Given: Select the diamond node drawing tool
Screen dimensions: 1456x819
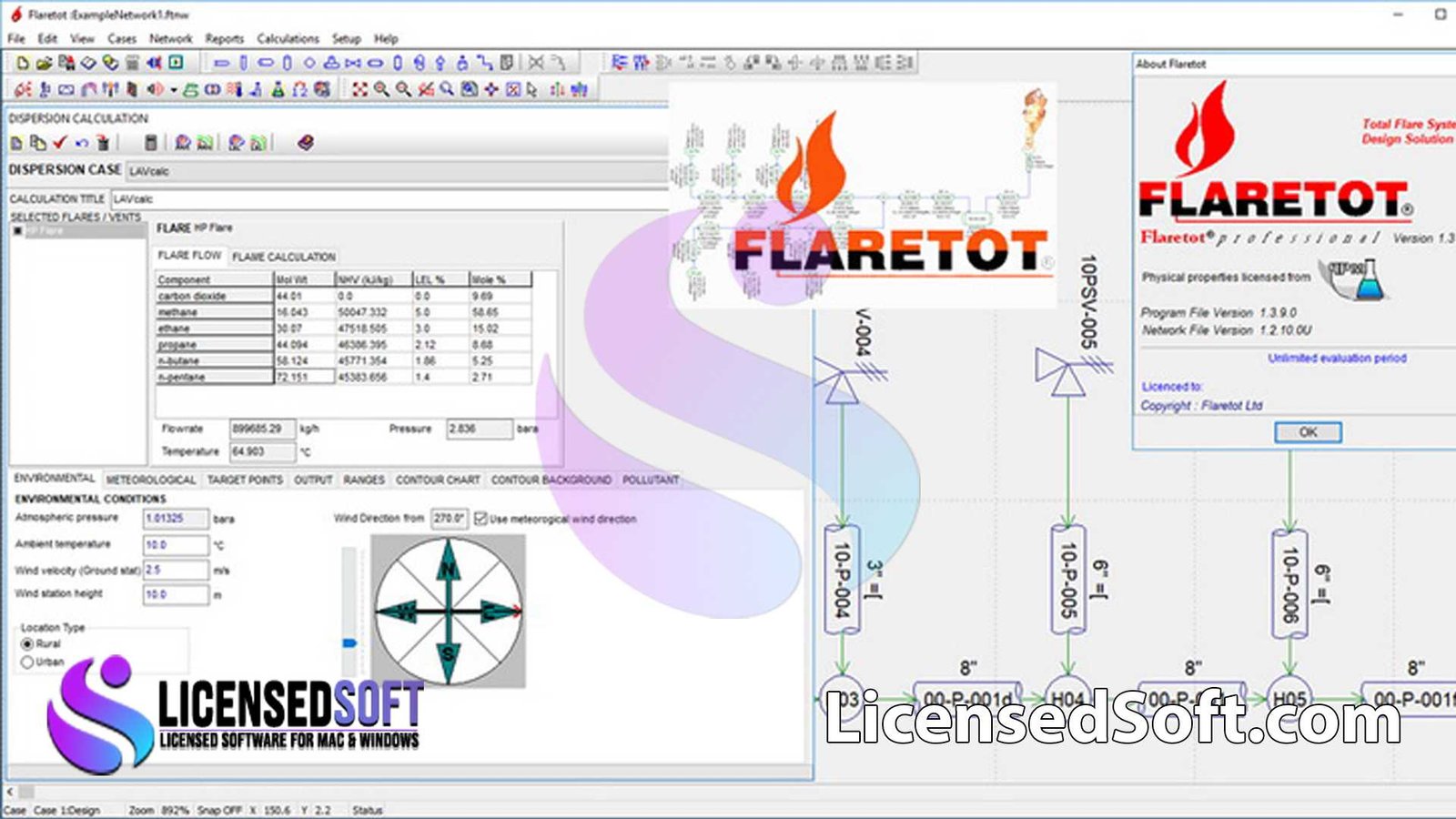Looking at the screenshot, I should tap(309, 63).
